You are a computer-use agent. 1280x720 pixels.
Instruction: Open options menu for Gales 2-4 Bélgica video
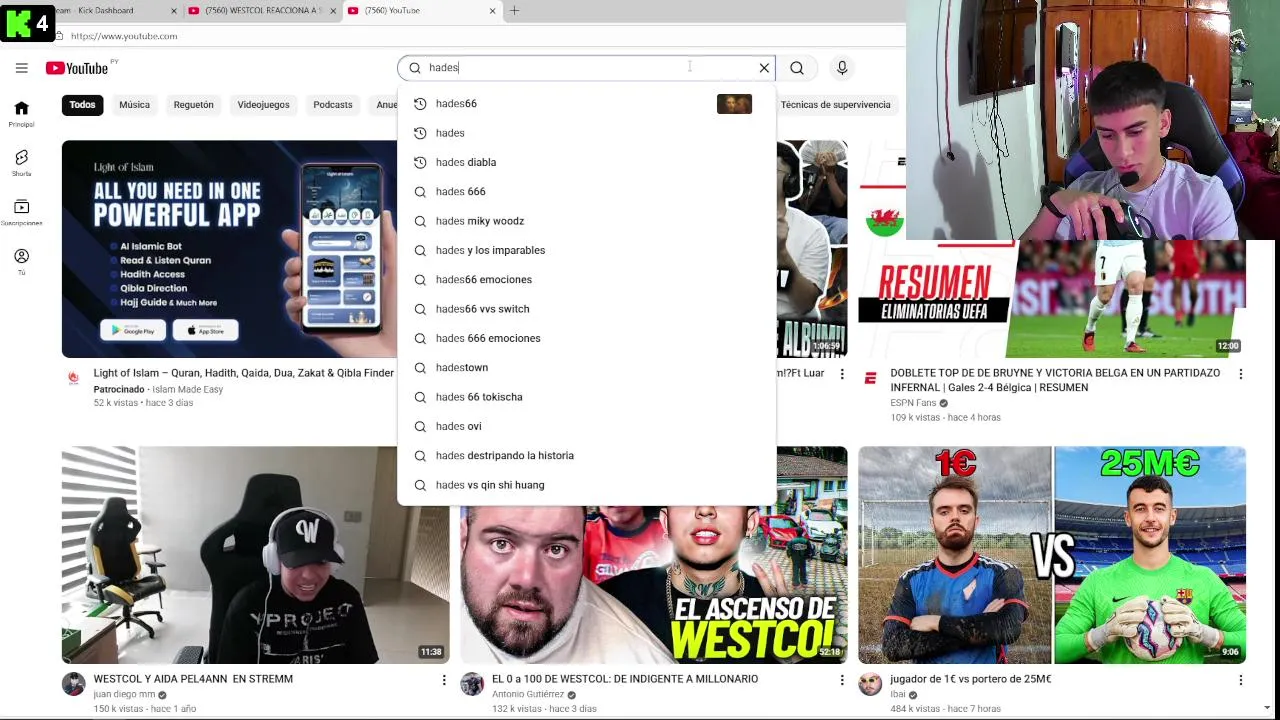(1241, 374)
